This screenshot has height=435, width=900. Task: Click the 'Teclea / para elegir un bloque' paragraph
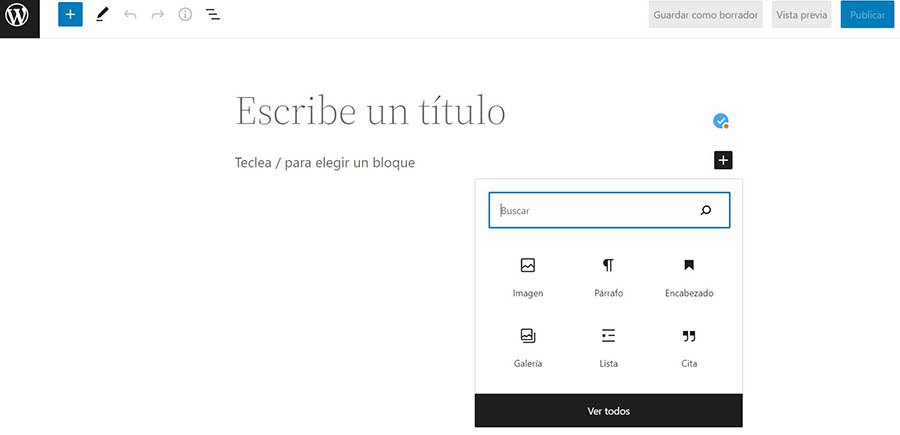coord(325,162)
